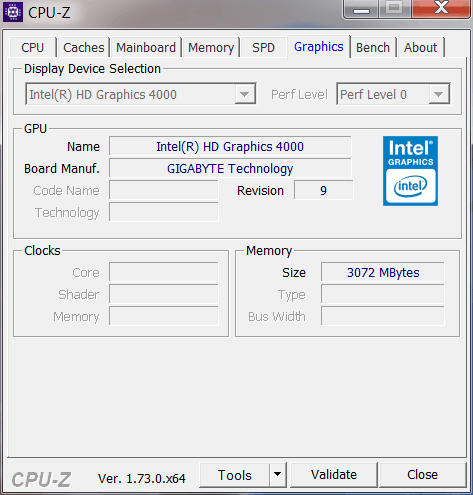Expand the Tools button arrow menu
Viewport: 473px width, 495px height.
[278, 475]
